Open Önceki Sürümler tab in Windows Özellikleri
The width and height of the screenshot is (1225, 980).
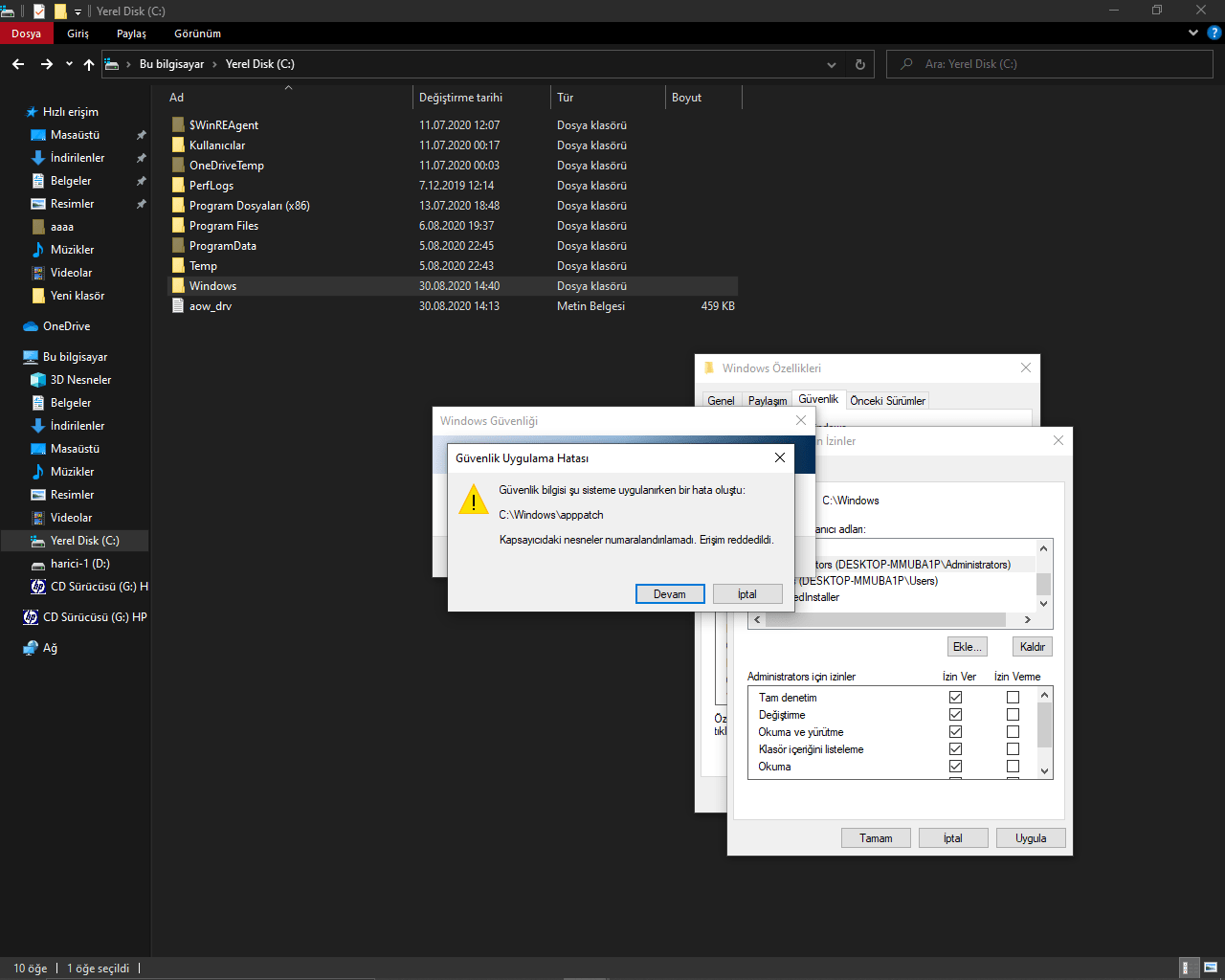pyautogui.click(x=887, y=401)
